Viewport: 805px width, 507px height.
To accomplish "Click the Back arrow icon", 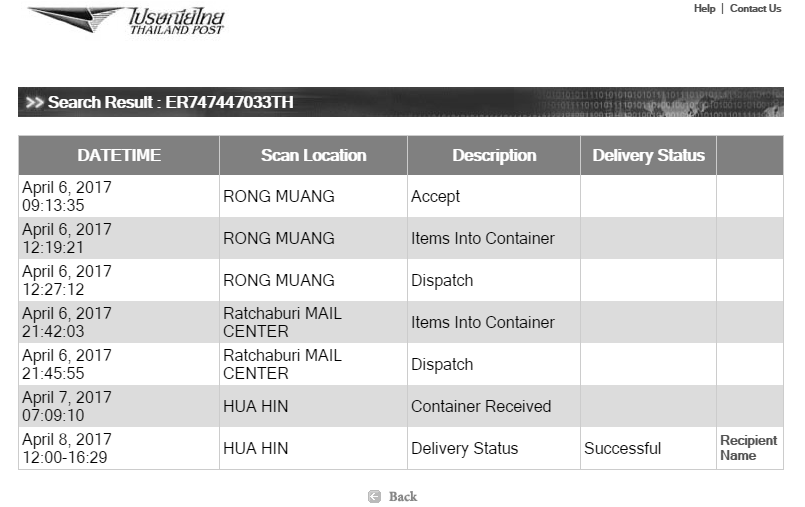I will pos(374,496).
